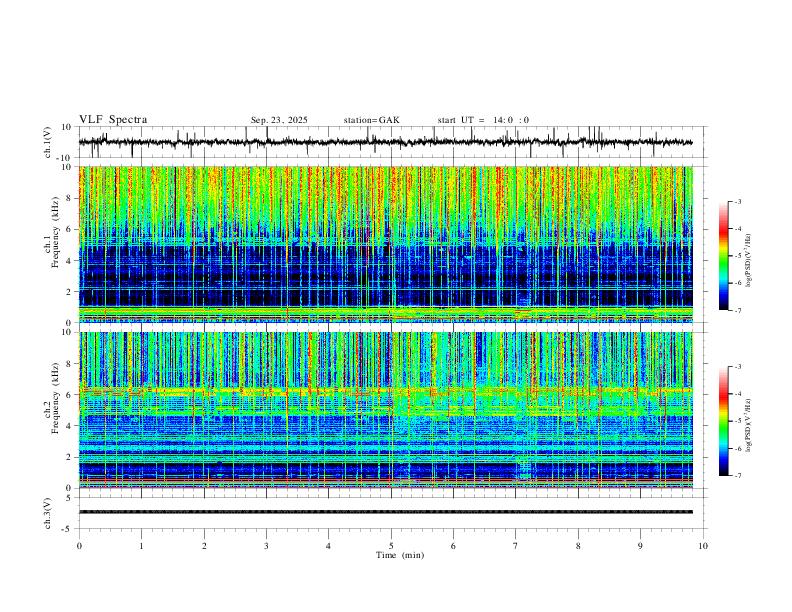This screenshot has height=612, width=792.
Task: Click the "-3" label on upper color bar
Action: pos(737,201)
